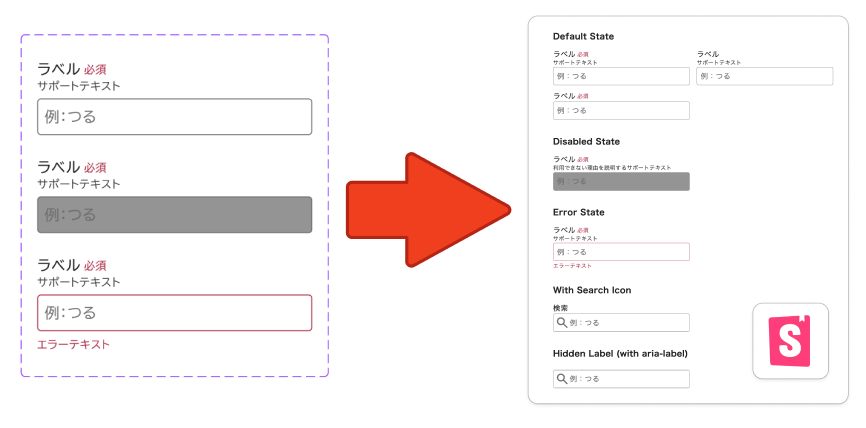Click the gray disabled input in the left mockup

pyautogui.click(x=175, y=215)
